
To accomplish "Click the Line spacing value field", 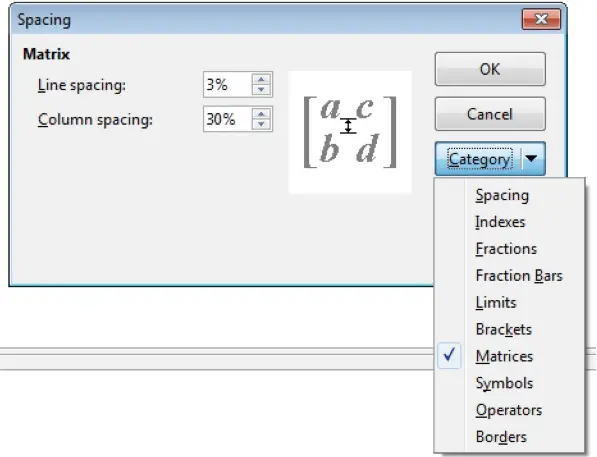I will pos(228,85).
